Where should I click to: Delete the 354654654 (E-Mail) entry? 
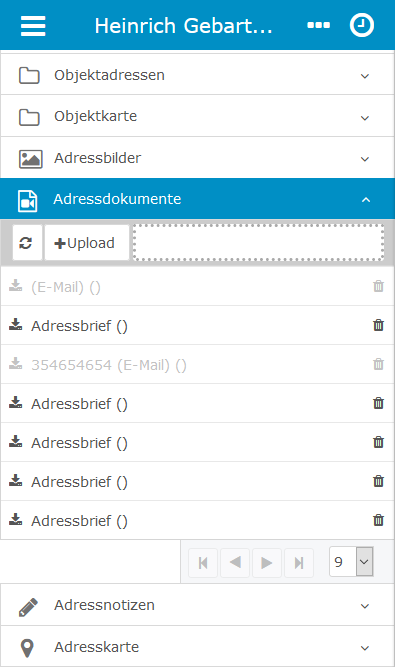(x=378, y=364)
